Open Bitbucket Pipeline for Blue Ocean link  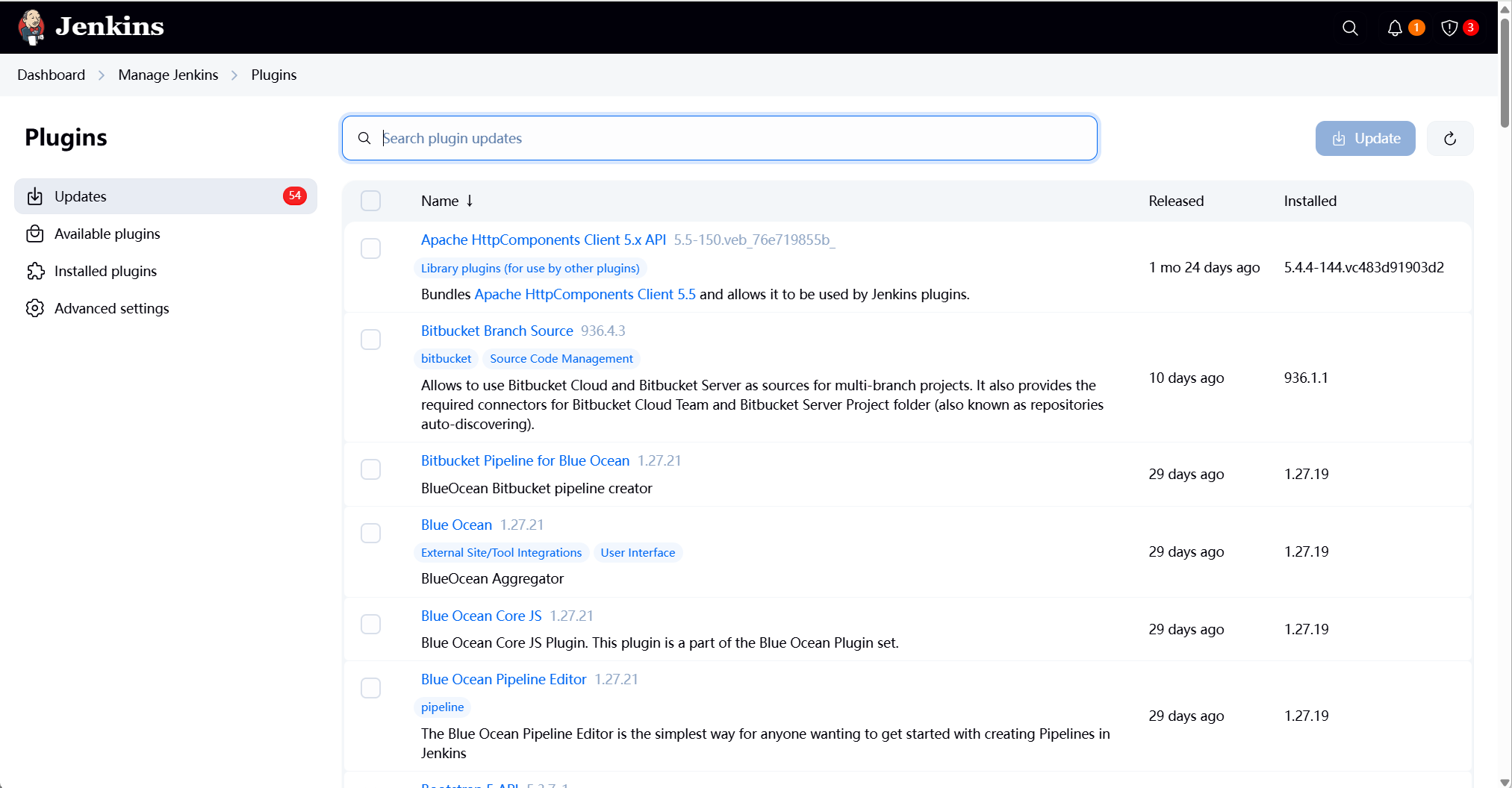pos(525,460)
